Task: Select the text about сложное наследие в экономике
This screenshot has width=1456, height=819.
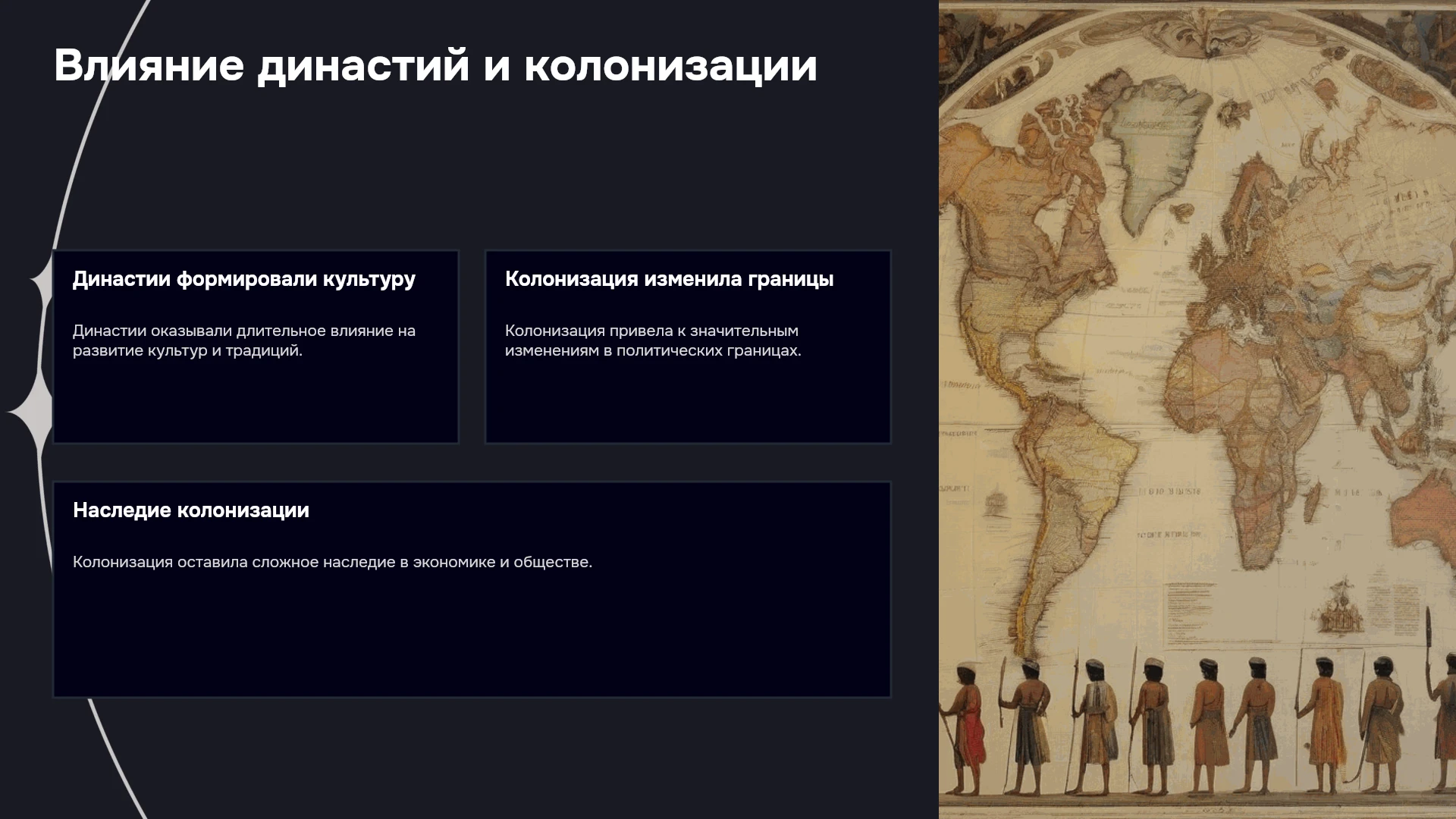Action: point(332,562)
